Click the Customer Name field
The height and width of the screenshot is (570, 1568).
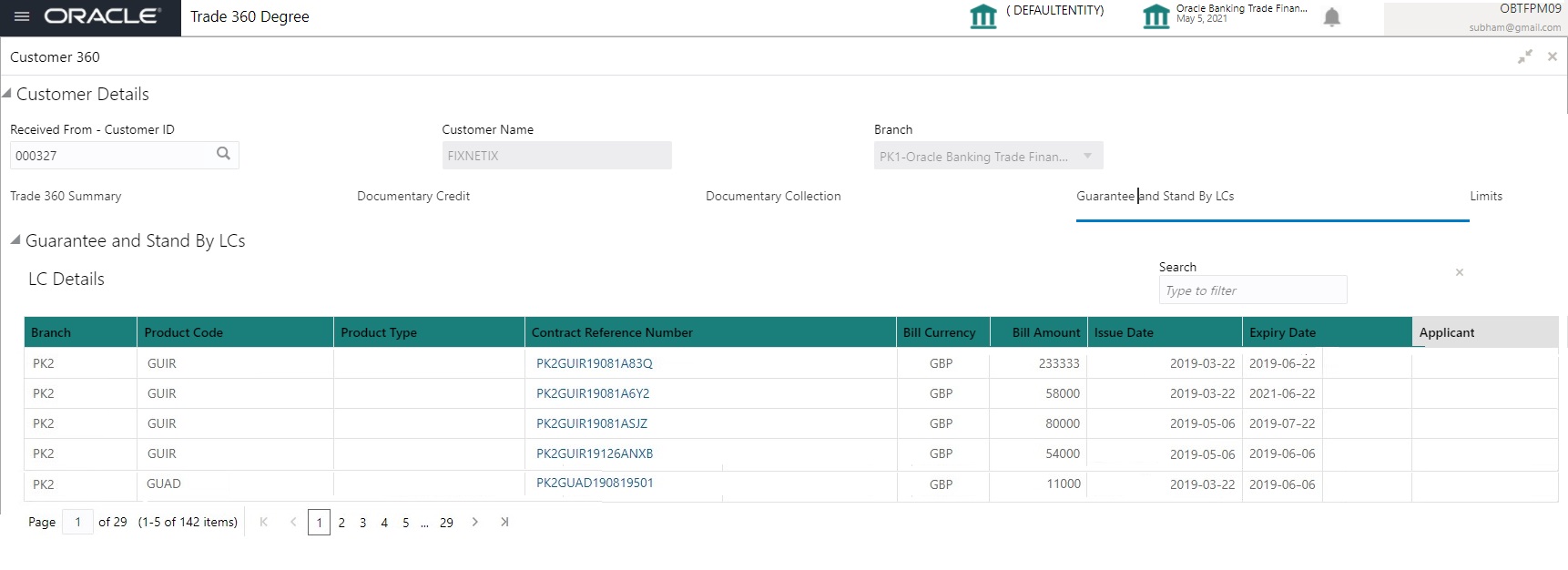556,156
